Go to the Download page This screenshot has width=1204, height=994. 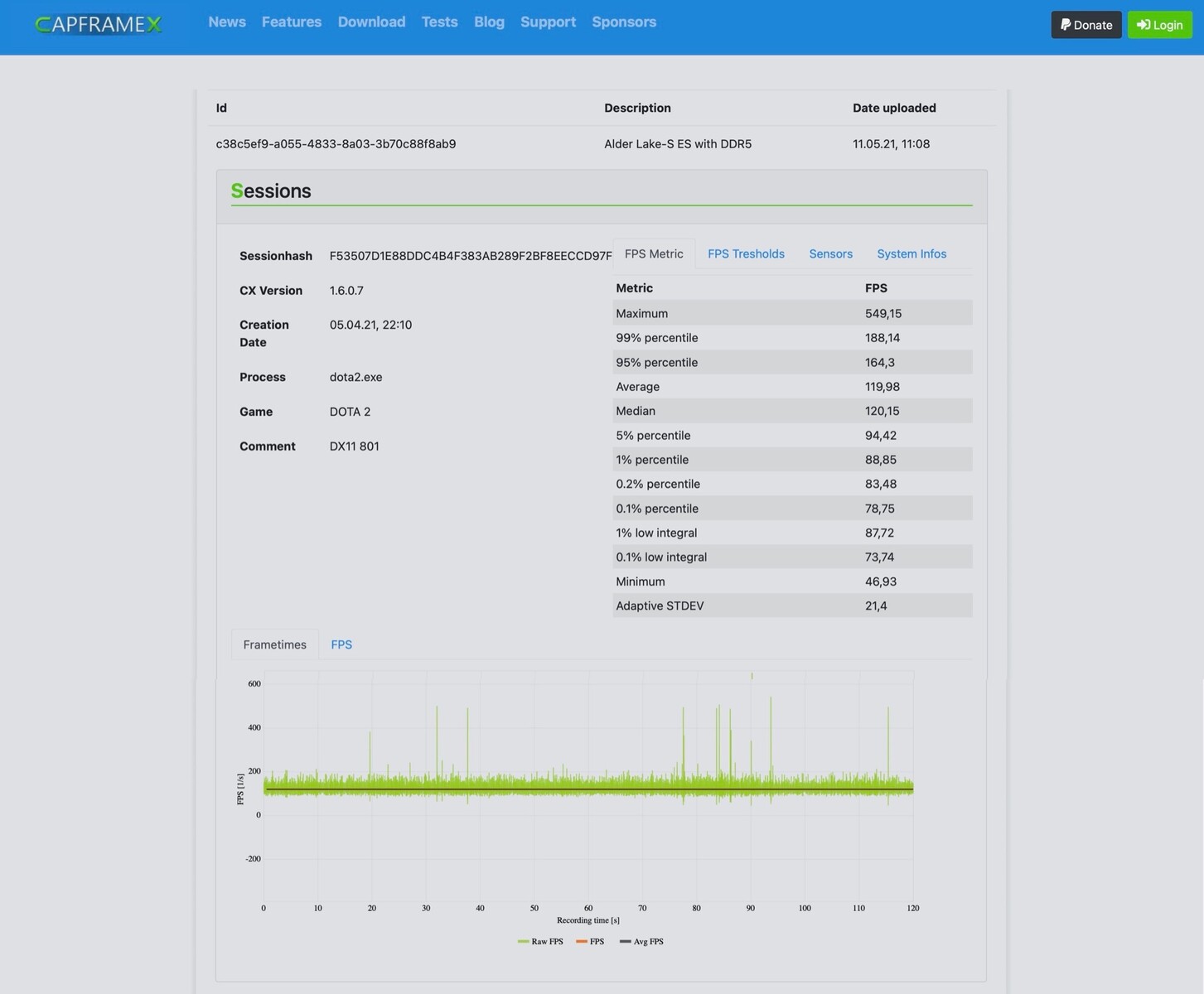371,22
